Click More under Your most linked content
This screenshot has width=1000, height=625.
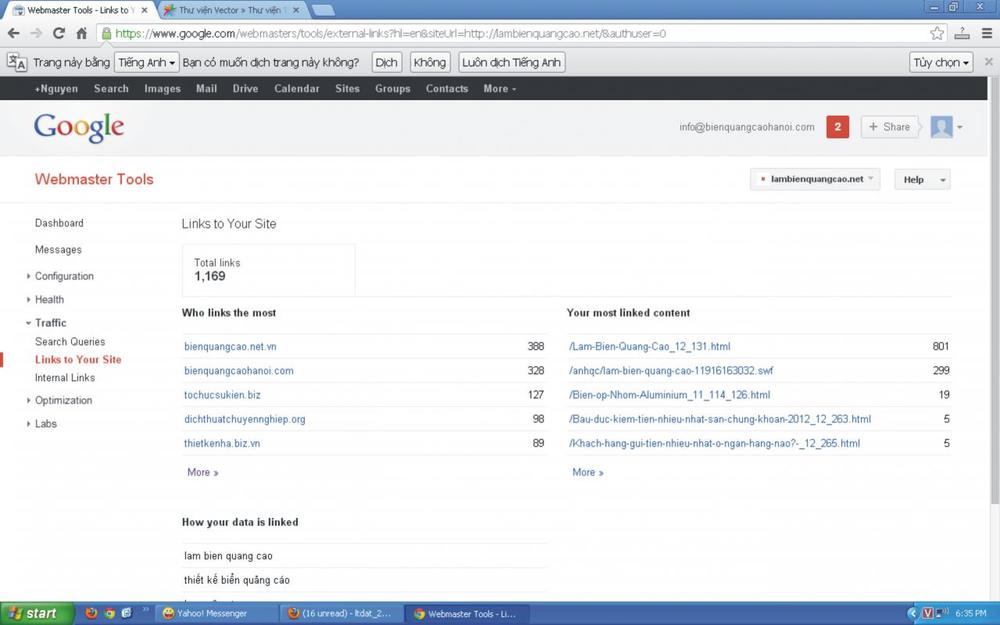(x=588, y=473)
